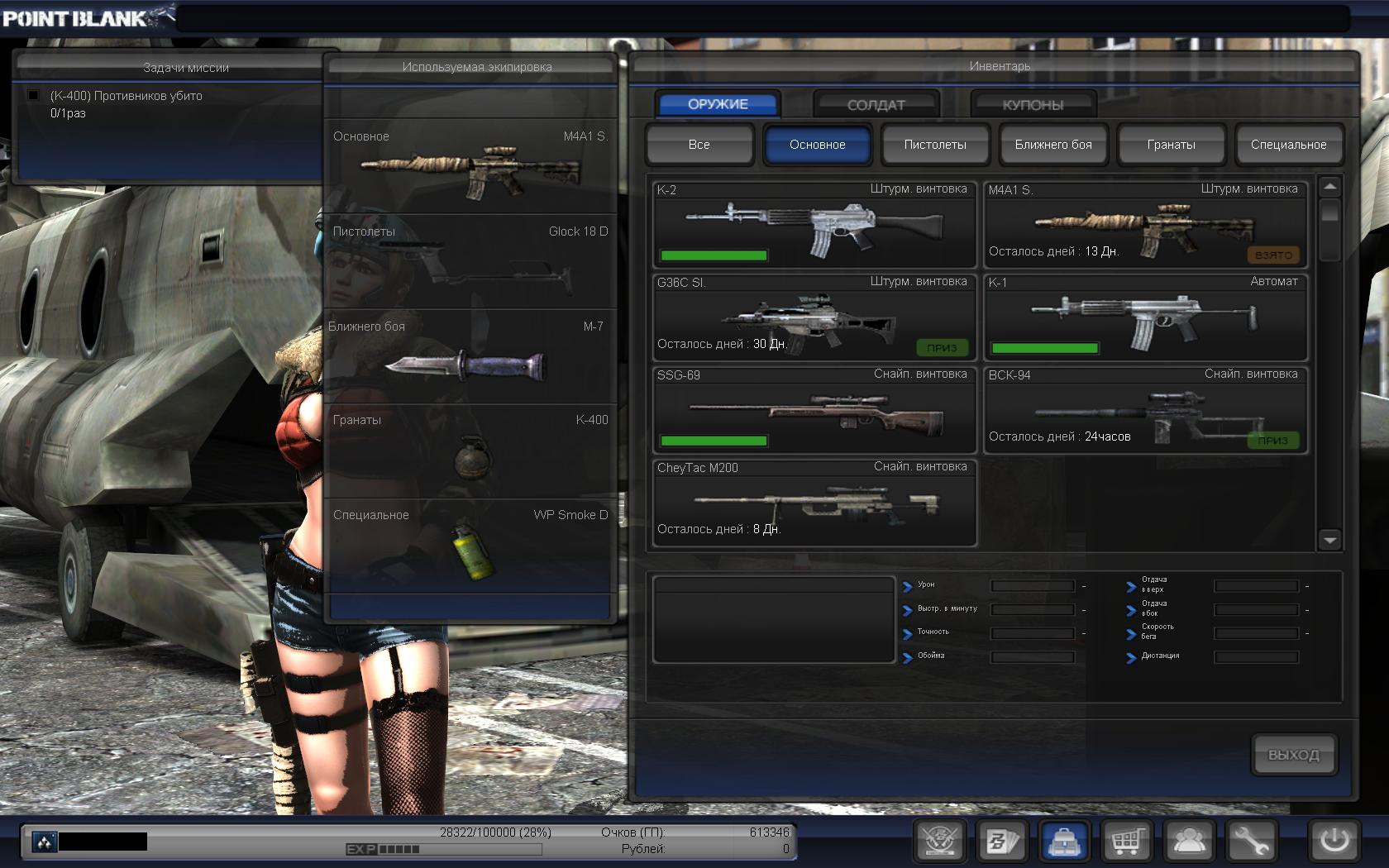Switch to the КУПОНЫ tab
The image size is (1389, 868).
(1033, 105)
